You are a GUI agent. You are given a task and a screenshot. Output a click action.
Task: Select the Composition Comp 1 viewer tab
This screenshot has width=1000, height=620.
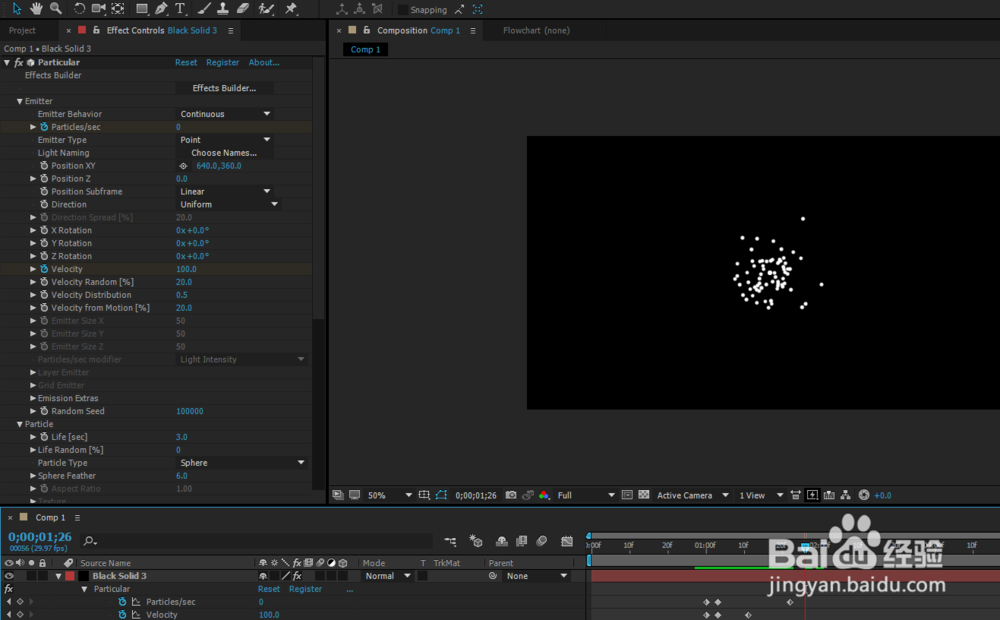click(418, 31)
